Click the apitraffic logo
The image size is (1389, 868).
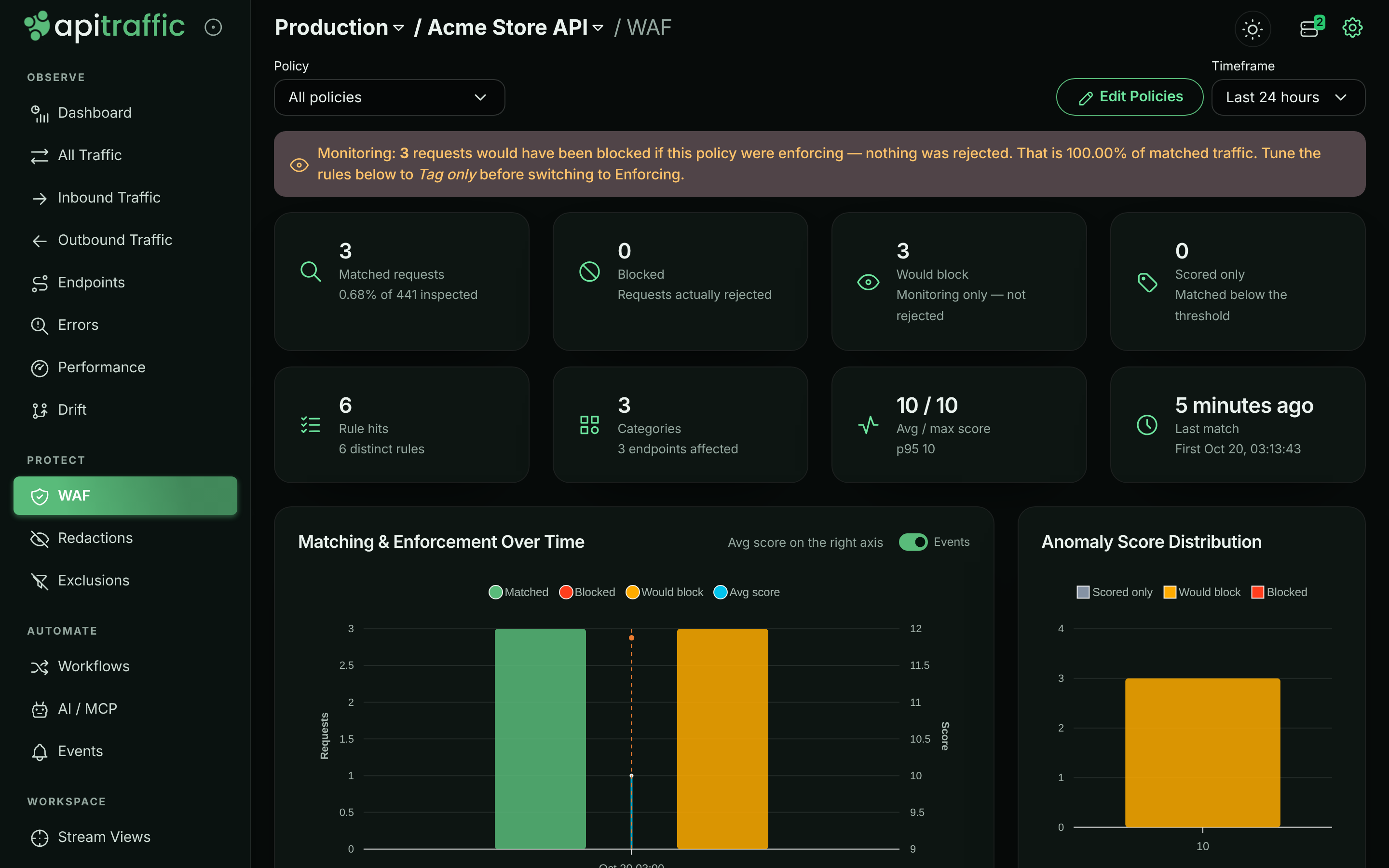click(x=105, y=27)
